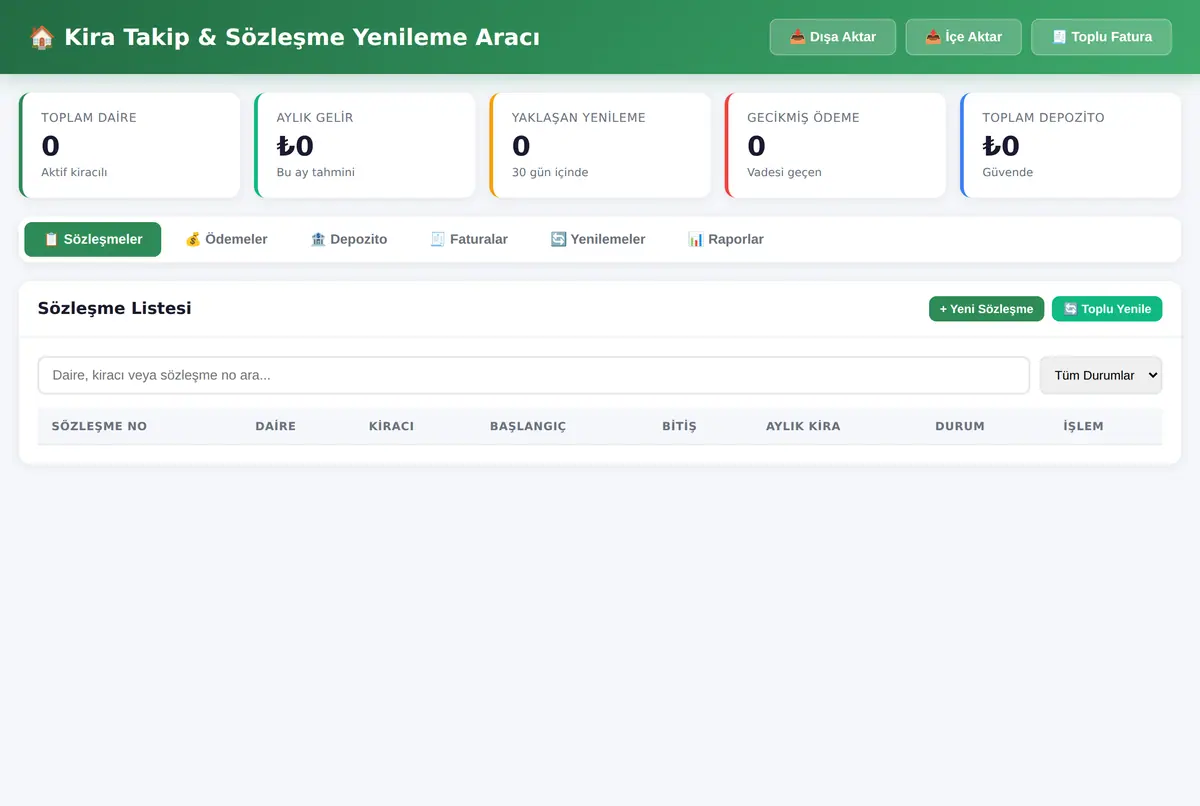Select the Aylık Gelir stat card

click(365, 145)
